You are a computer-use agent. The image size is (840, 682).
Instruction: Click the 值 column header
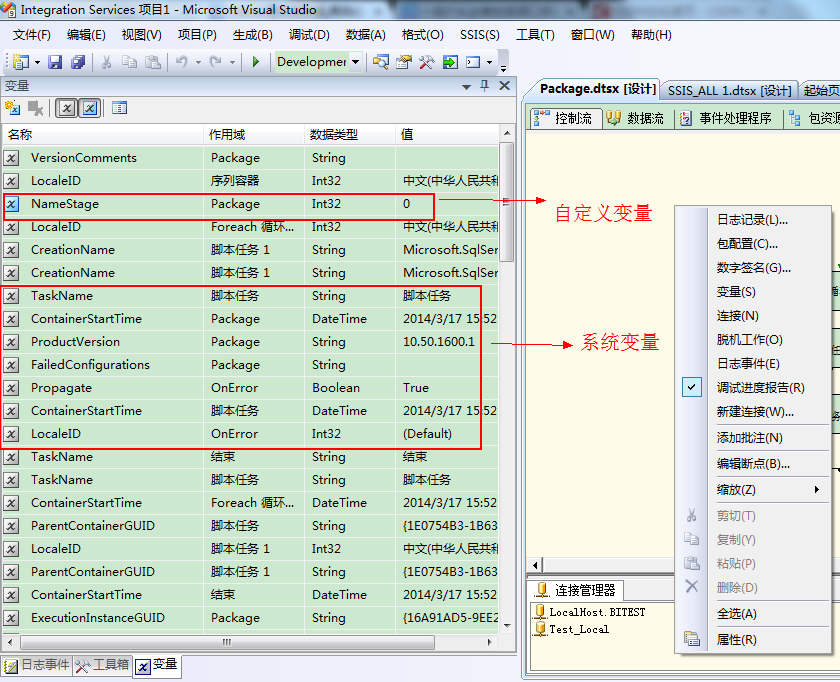(x=447, y=134)
